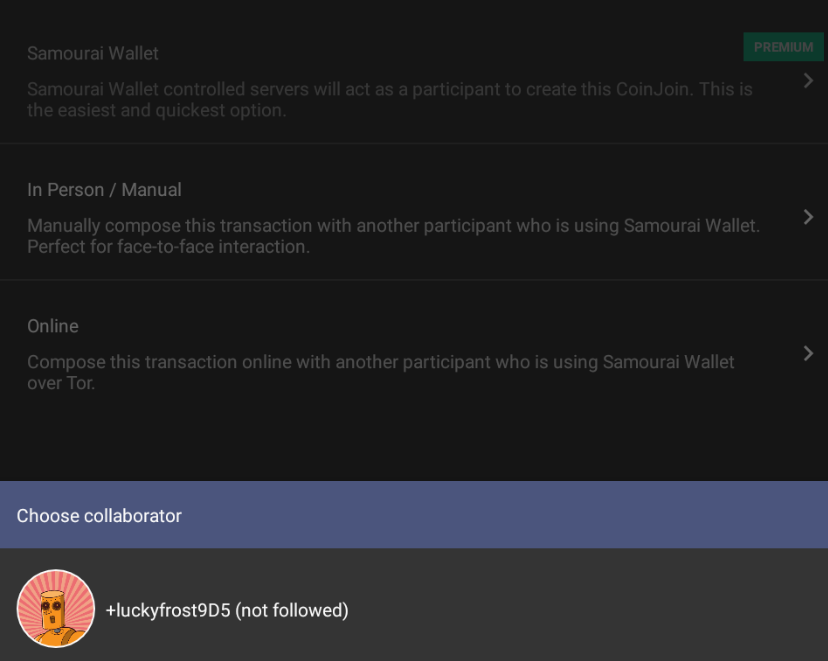Select the Samourai Wallet title
The height and width of the screenshot is (661, 828).
tap(93, 53)
